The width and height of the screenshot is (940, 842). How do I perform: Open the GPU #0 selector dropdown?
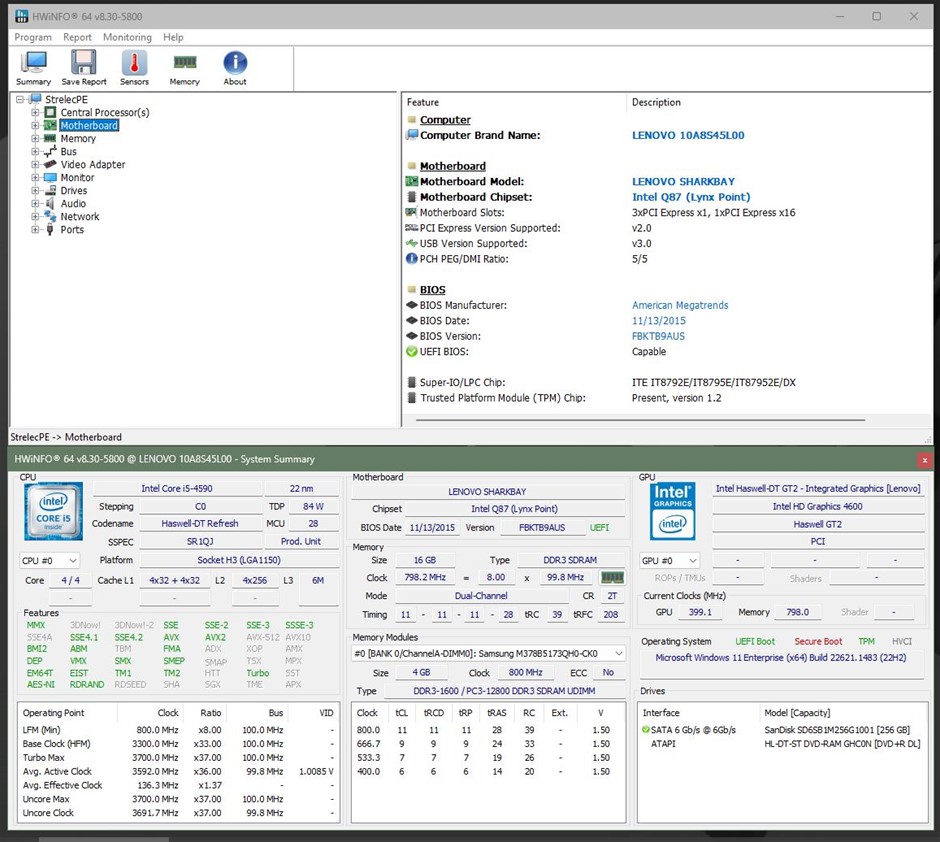(x=669, y=561)
